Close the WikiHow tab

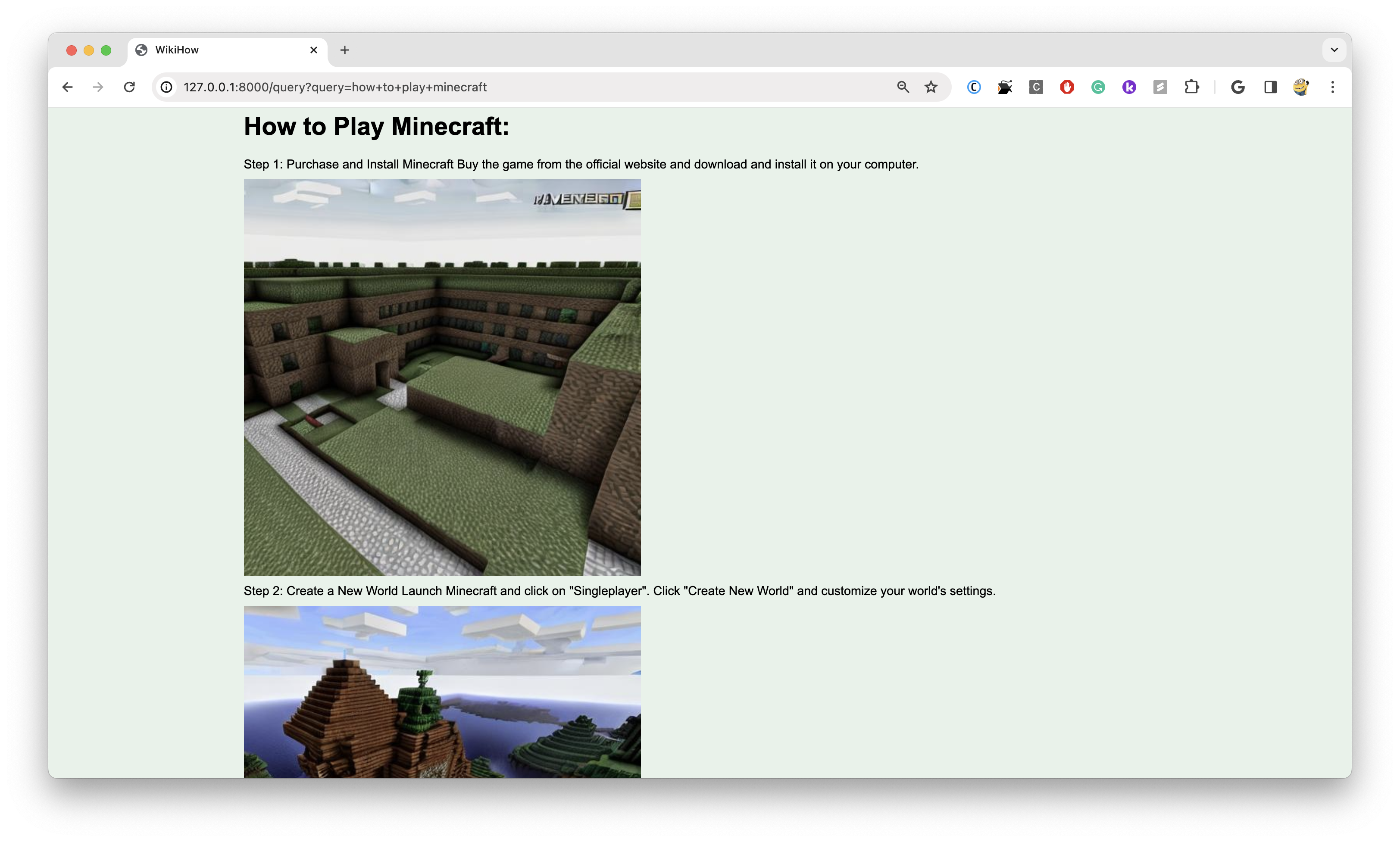[314, 50]
